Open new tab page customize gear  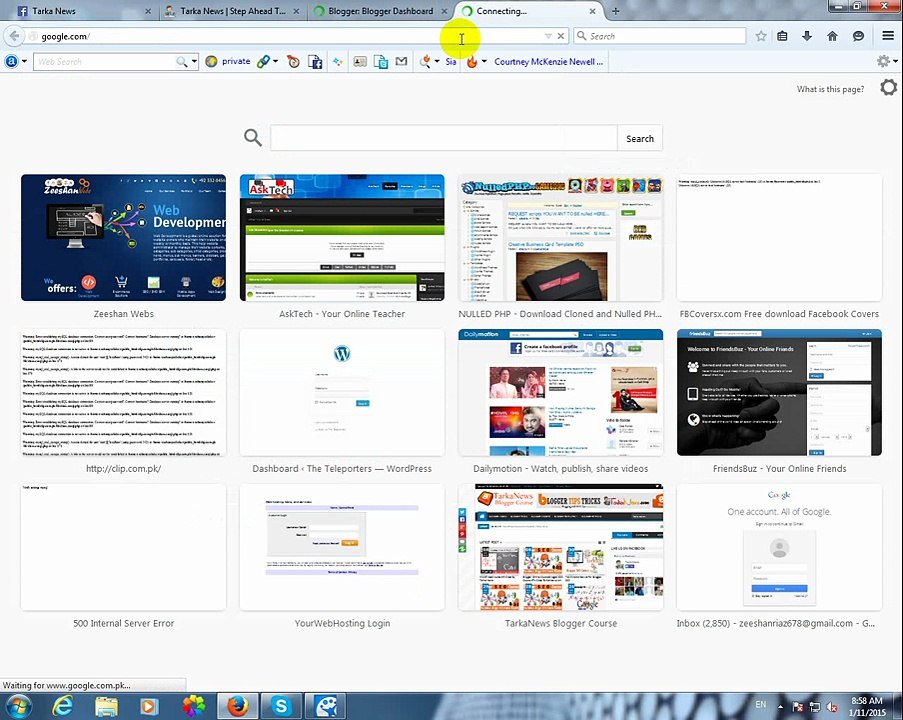[x=889, y=88]
